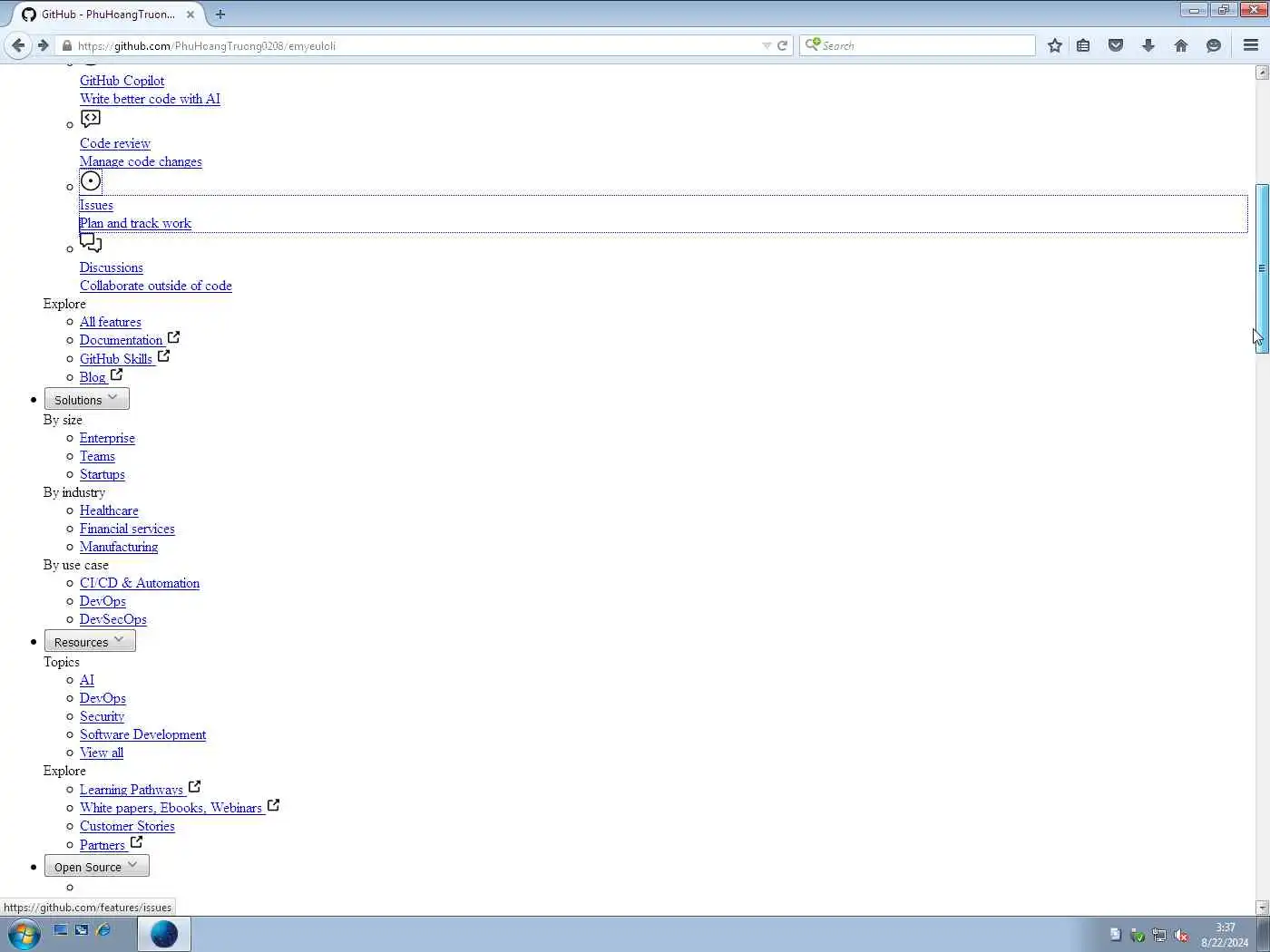Screen dimensions: 1270x952
Task: Open the Plan and track work link
Action: pyautogui.click(x=135, y=223)
